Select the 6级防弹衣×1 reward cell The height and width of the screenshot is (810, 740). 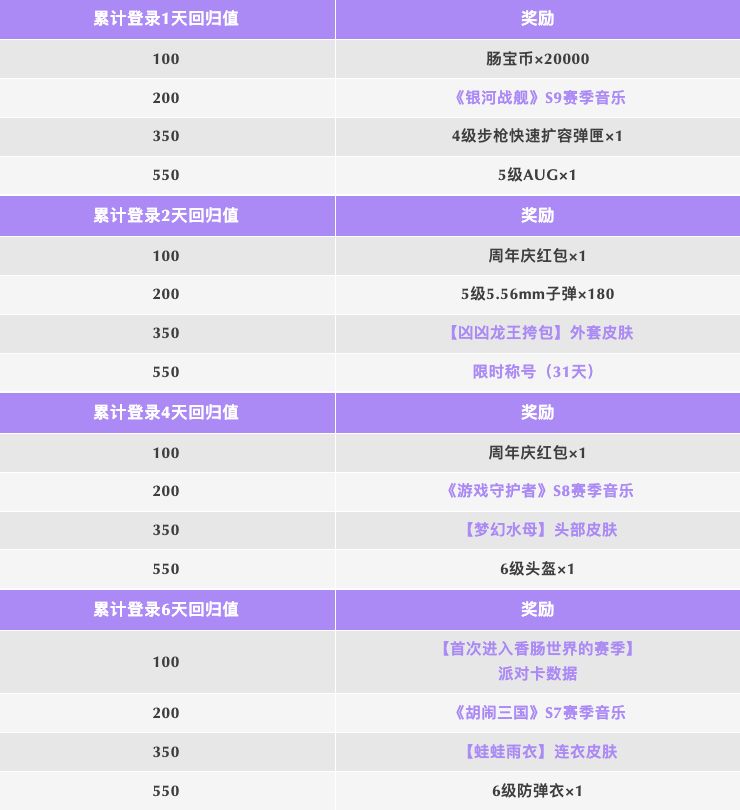537,791
